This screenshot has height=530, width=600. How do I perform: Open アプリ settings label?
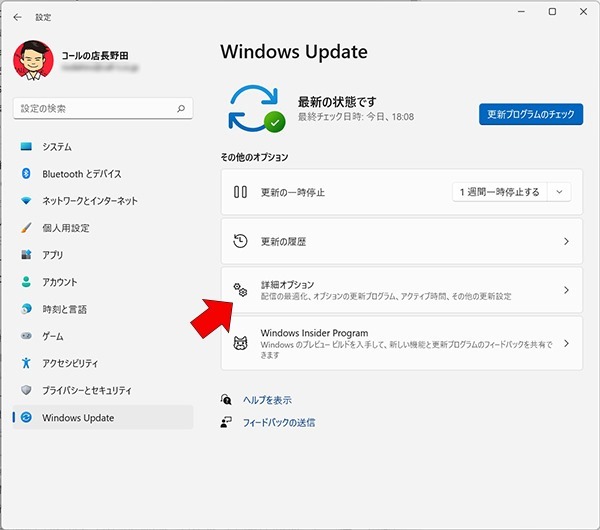53,255
